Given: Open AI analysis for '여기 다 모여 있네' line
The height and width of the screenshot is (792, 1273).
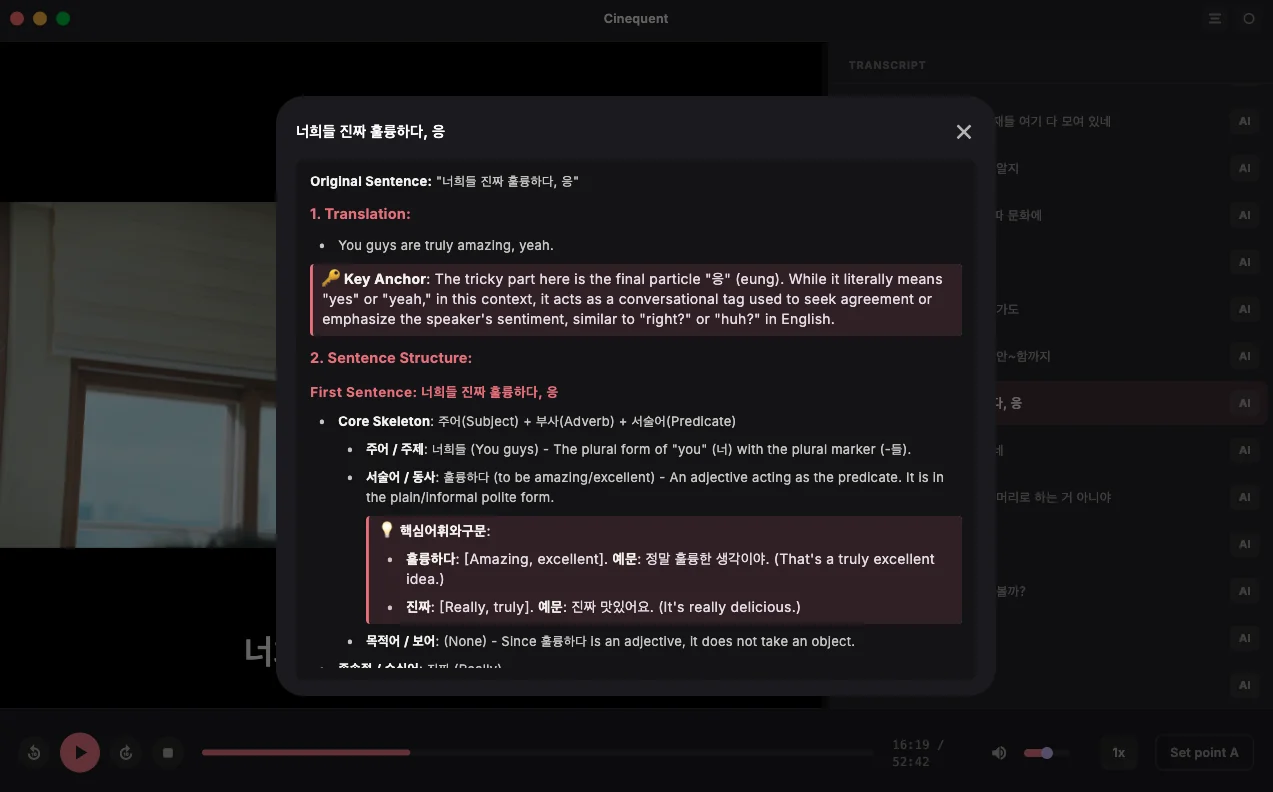Looking at the screenshot, I should pyautogui.click(x=1245, y=121).
